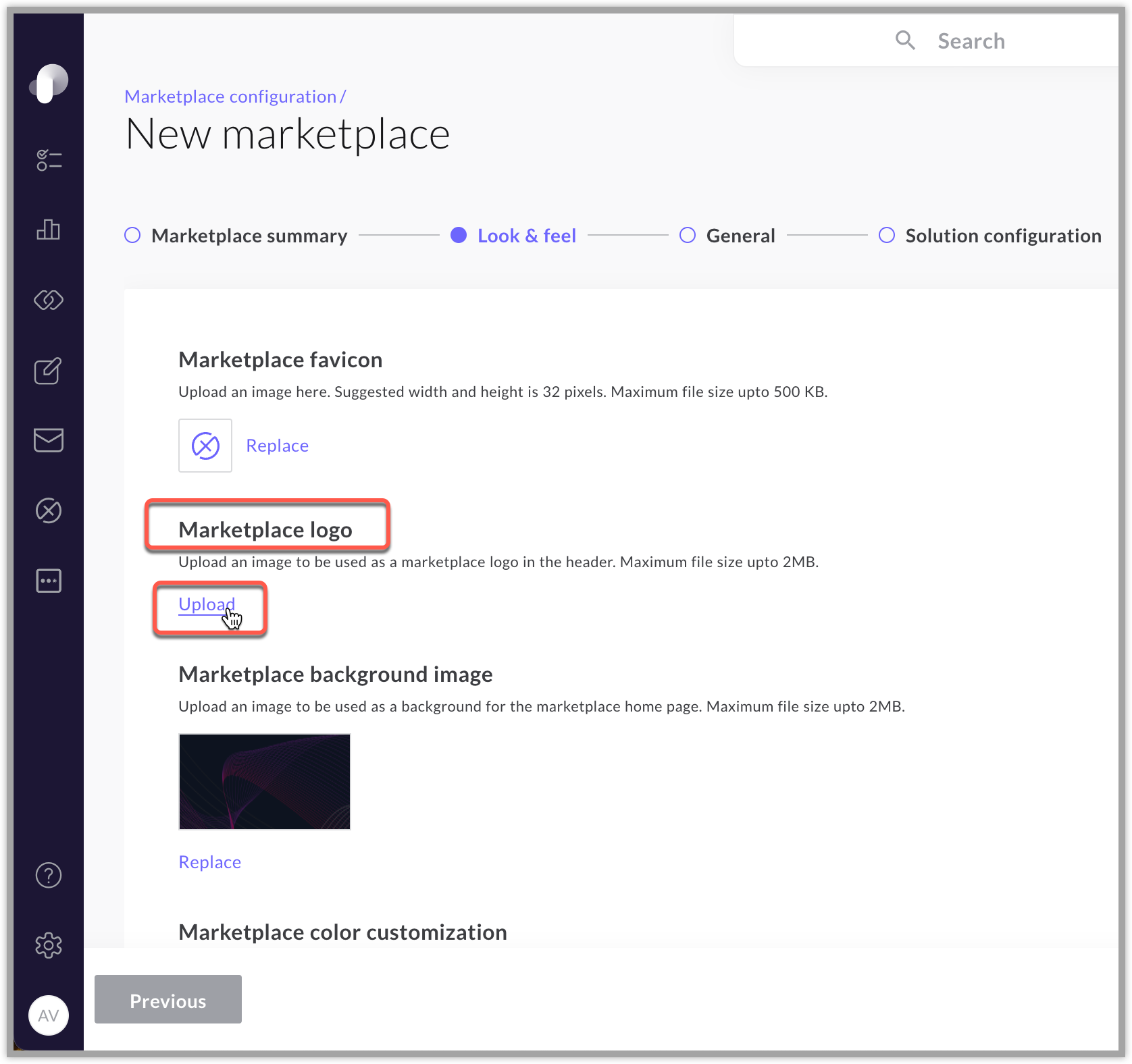The width and height of the screenshot is (1132, 1064).
Task: Open the help question-mark icon
Action: [48, 876]
